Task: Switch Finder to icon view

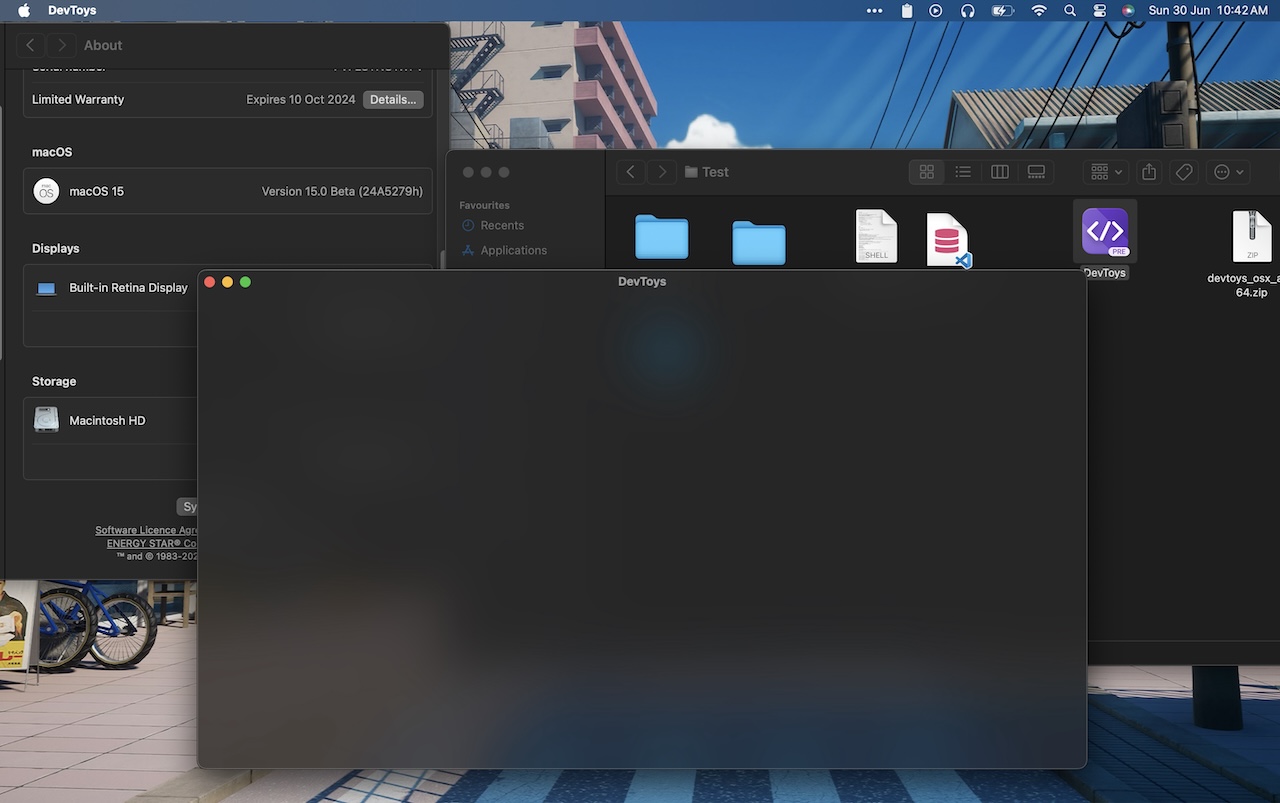Action: click(x=926, y=172)
